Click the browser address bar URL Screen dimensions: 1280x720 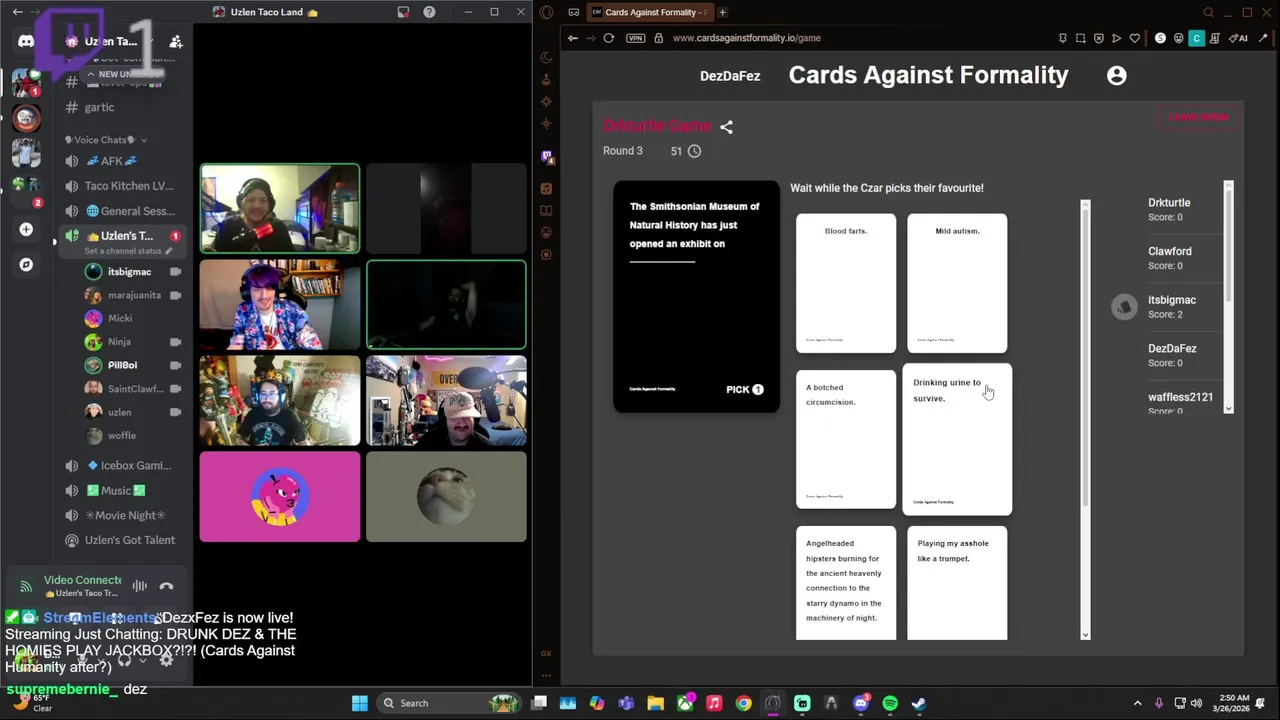pos(746,38)
